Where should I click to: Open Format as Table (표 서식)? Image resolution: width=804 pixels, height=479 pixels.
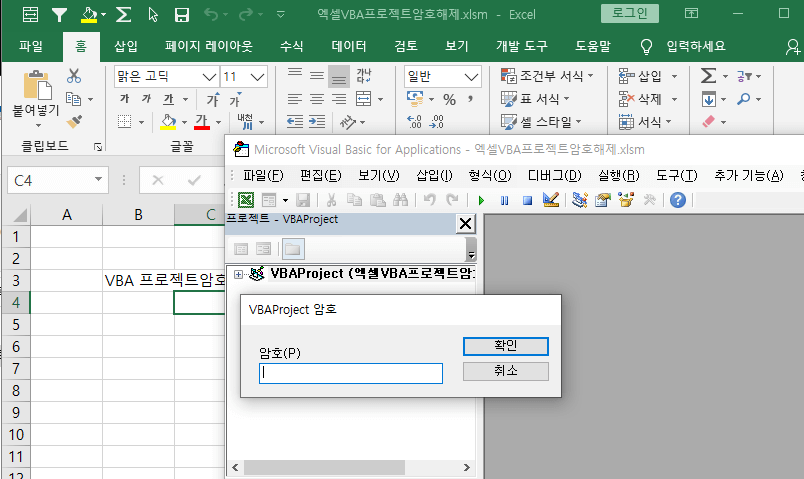point(535,98)
